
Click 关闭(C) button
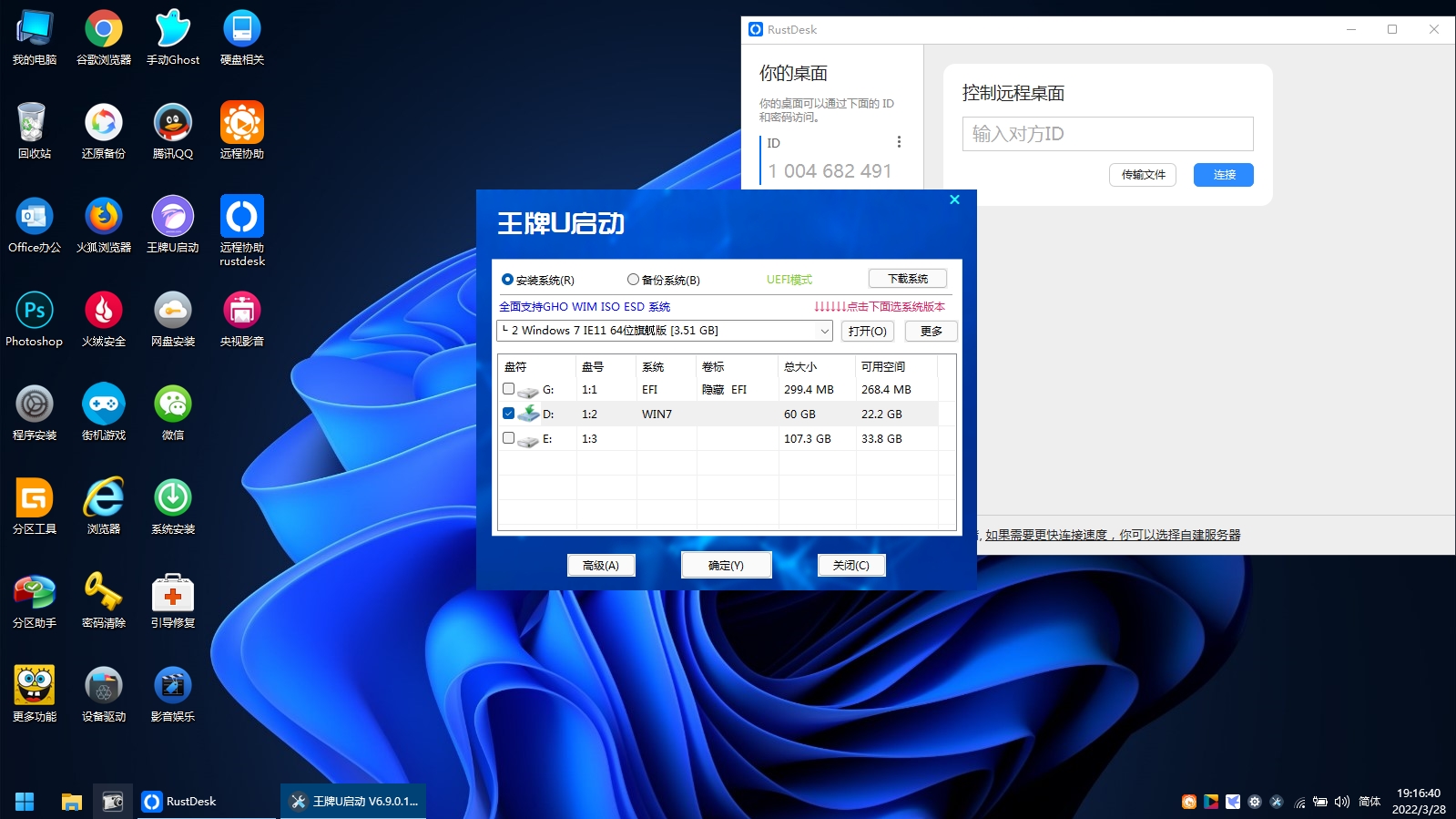tap(851, 566)
